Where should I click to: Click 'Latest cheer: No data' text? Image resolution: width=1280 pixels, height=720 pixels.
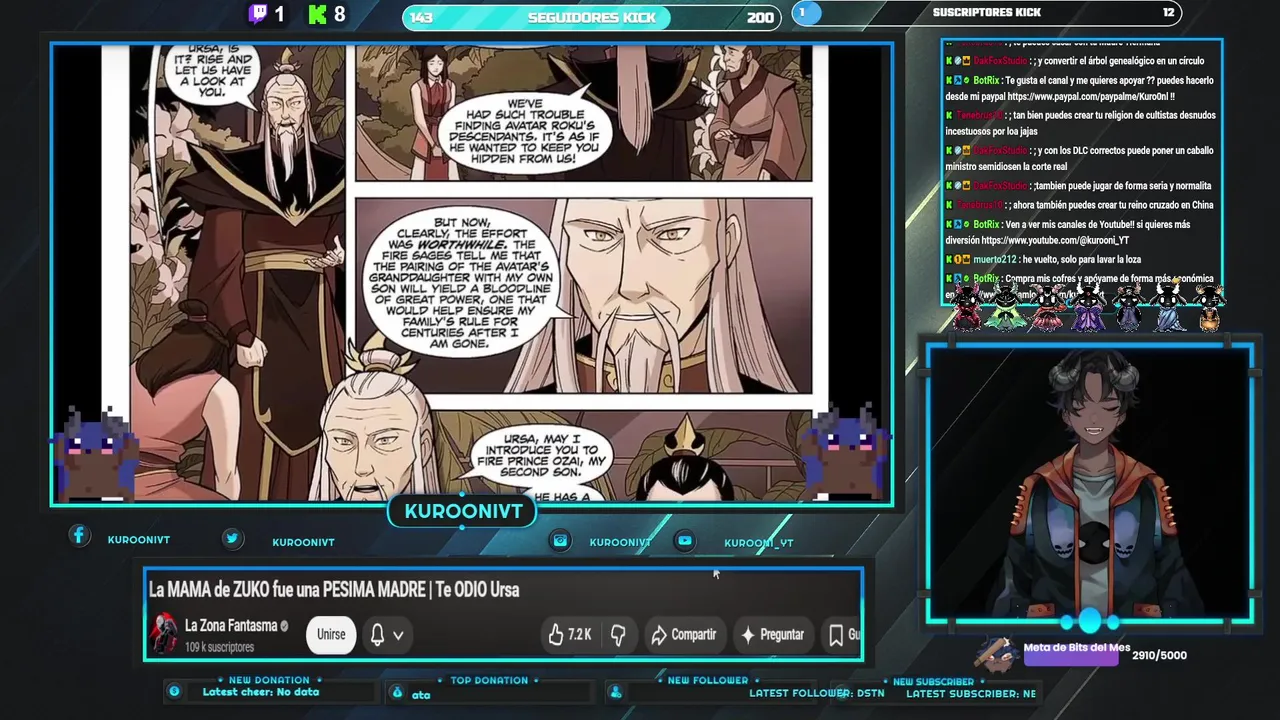[261, 692]
